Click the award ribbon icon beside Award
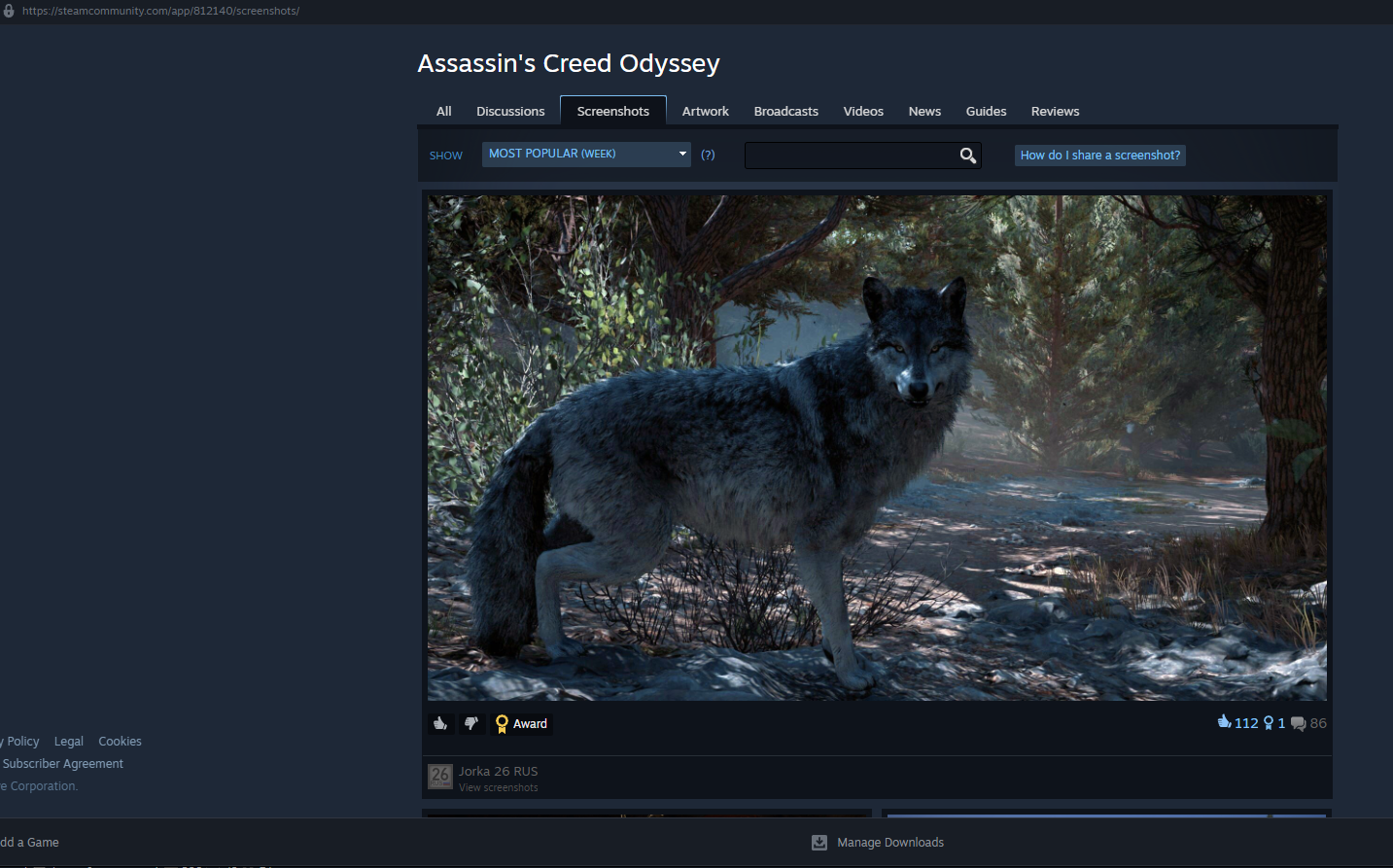Viewport: 1393px width, 868px height. tap(502, 724)
